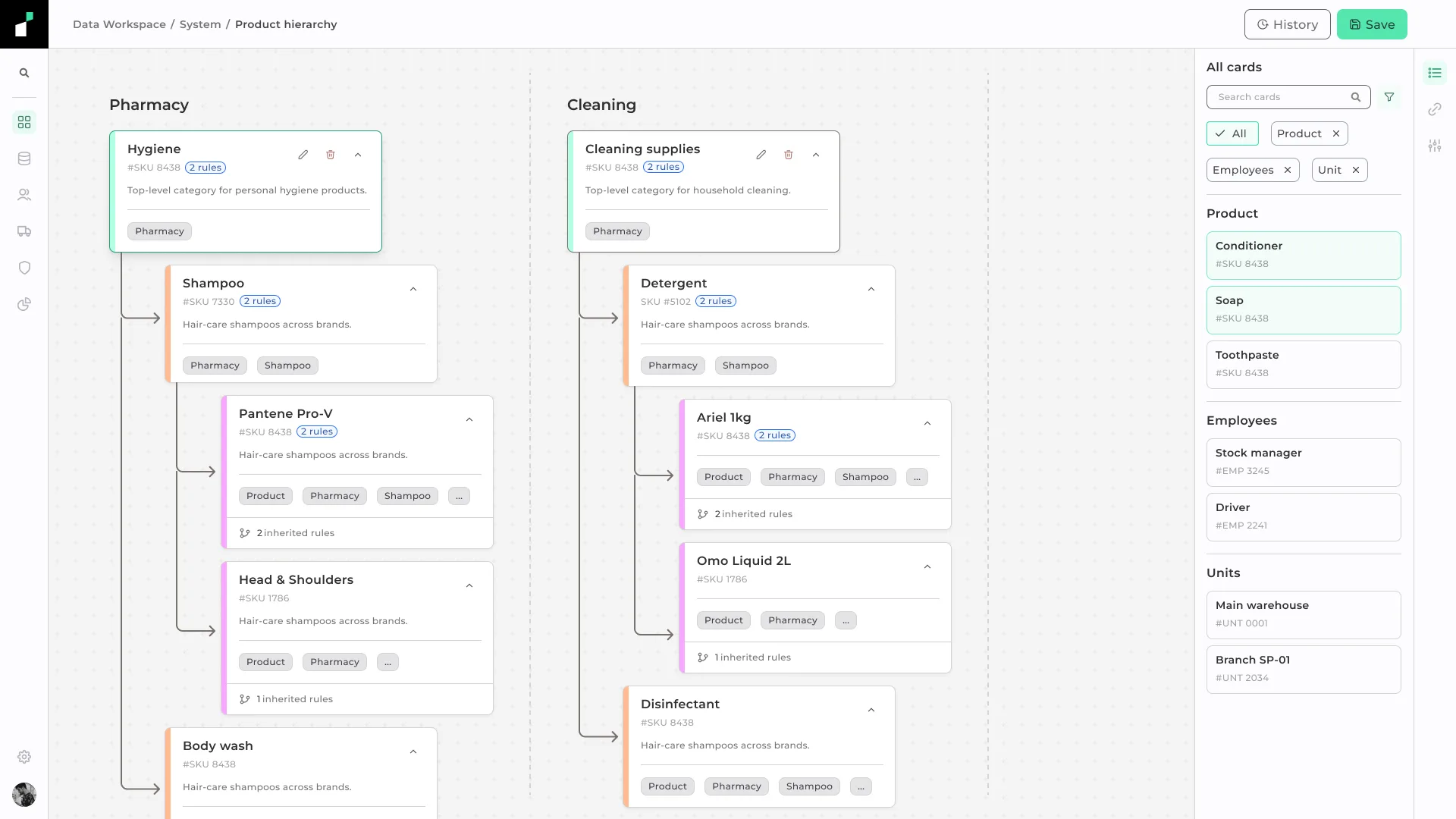Image resolution: width=1456 pixels, height=819 pixels.
Task: Collapse the Detergent card
Action: coord(871,289)
